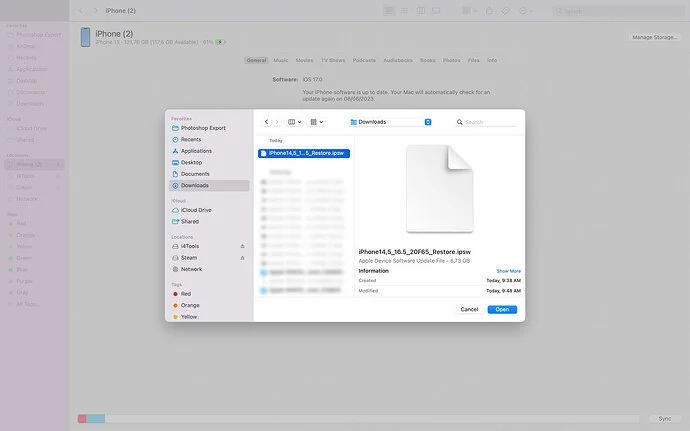This screenshot has height=431, width=690.
Task: Switch to the Info tab
Action: 492,60
